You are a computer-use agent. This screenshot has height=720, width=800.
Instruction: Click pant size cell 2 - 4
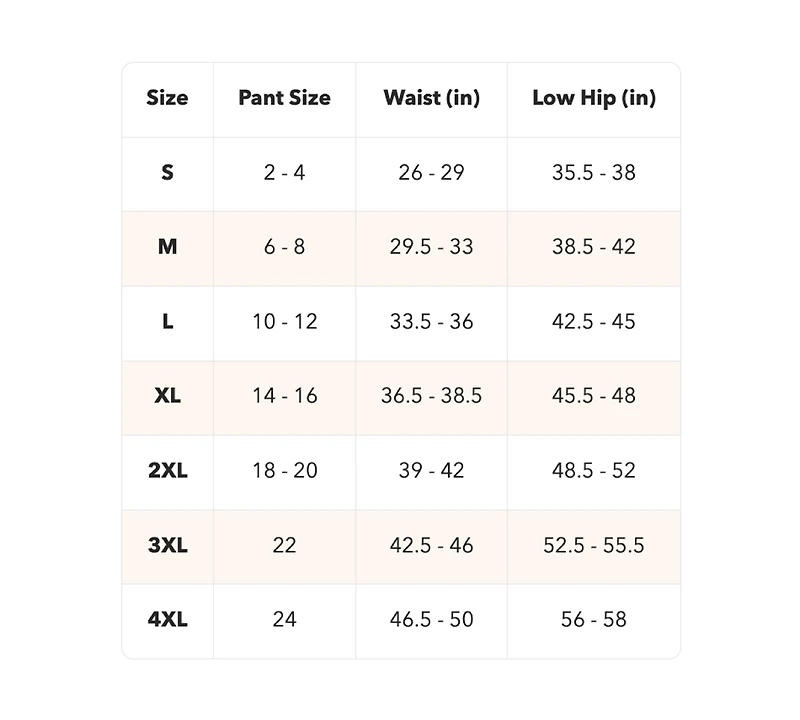(284, 173)
